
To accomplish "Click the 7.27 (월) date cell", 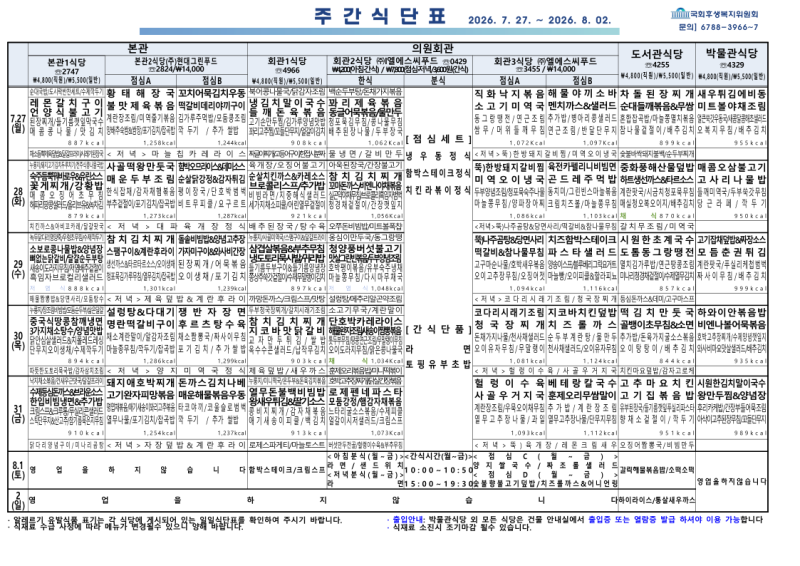I will tap(18, 123).
